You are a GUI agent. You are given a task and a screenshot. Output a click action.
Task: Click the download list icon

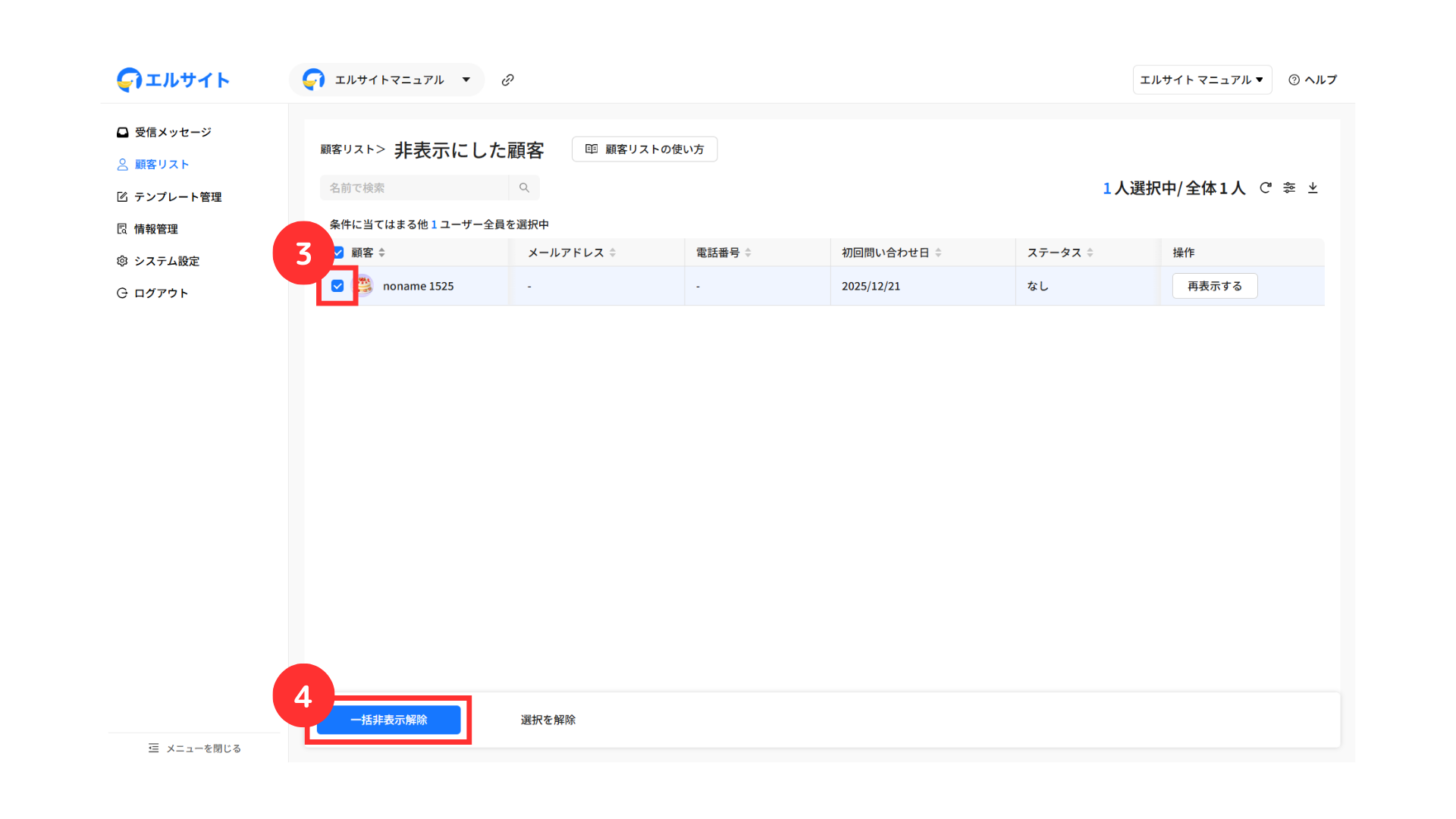tap(1313, 187)
